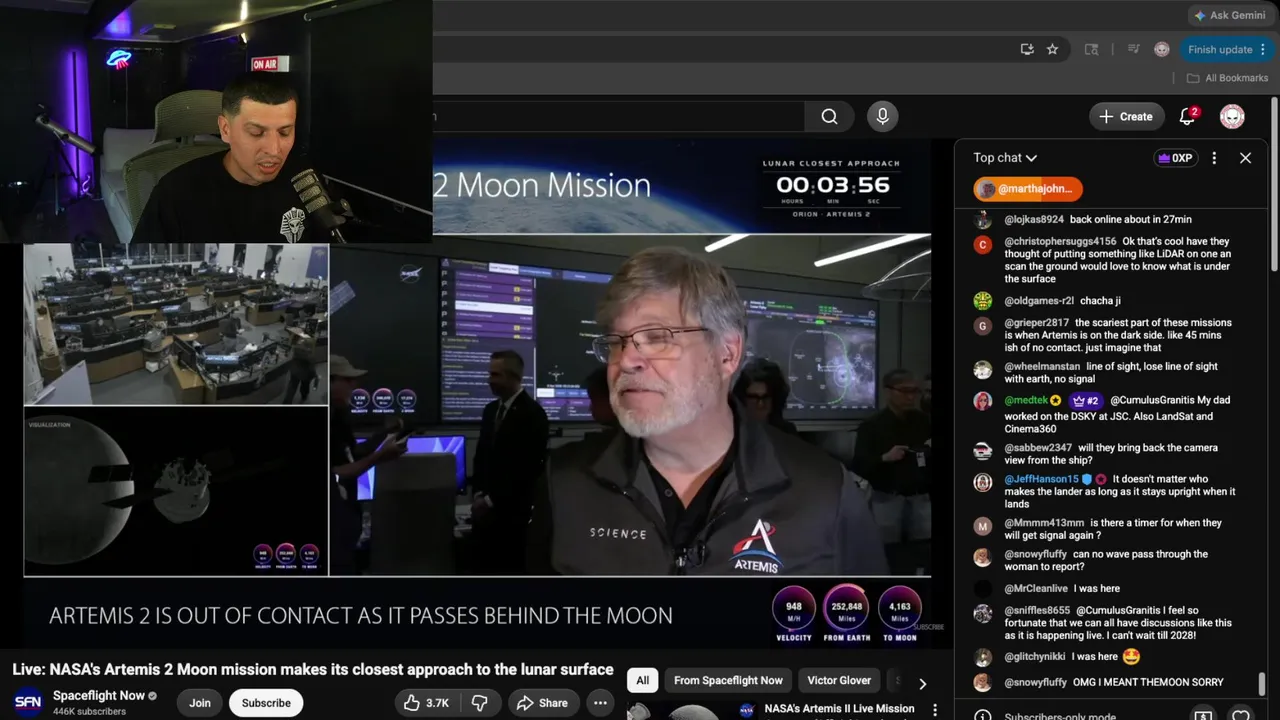Click the YouTube search magnifier button

click(829, 116)
